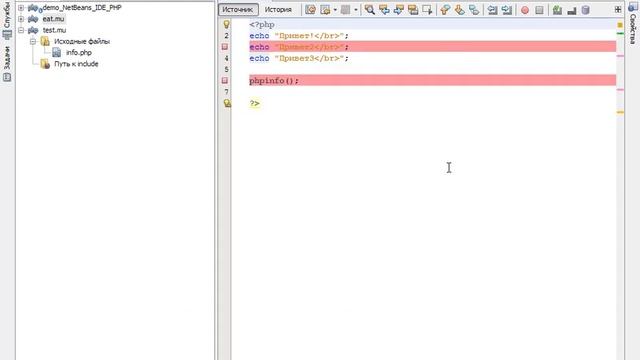Click the Find Selection magnifier icon
Viewport: 640px width, 360px height.
[x=370, y=10]
